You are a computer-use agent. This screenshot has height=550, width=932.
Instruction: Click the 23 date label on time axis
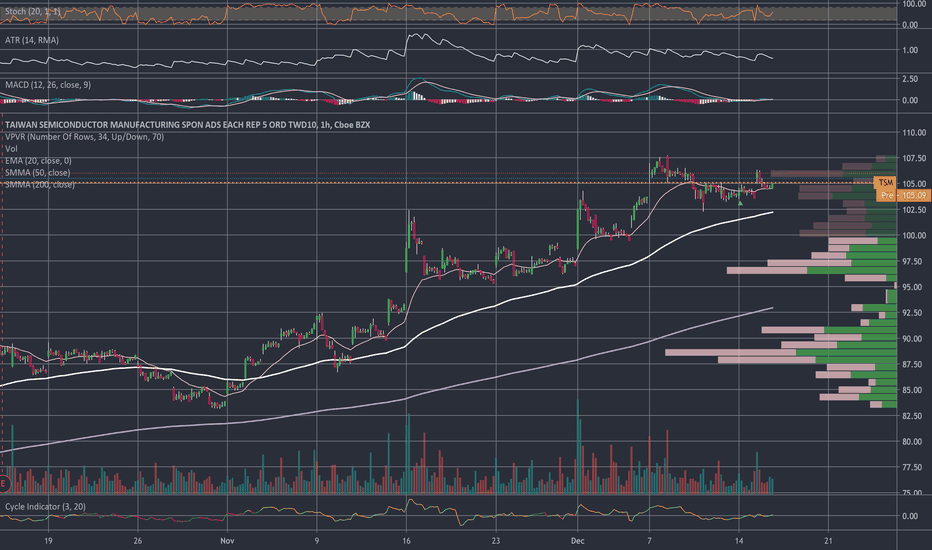click(496, 541)
